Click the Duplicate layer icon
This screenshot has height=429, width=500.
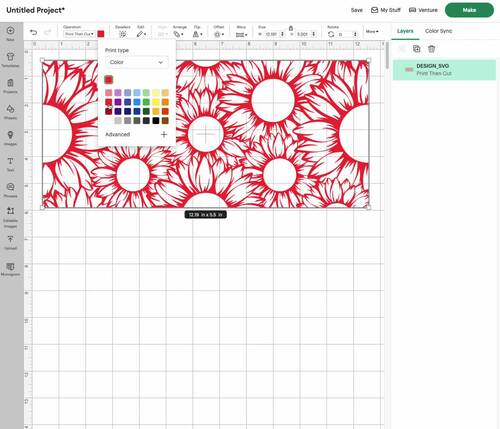tap(416, 49)
